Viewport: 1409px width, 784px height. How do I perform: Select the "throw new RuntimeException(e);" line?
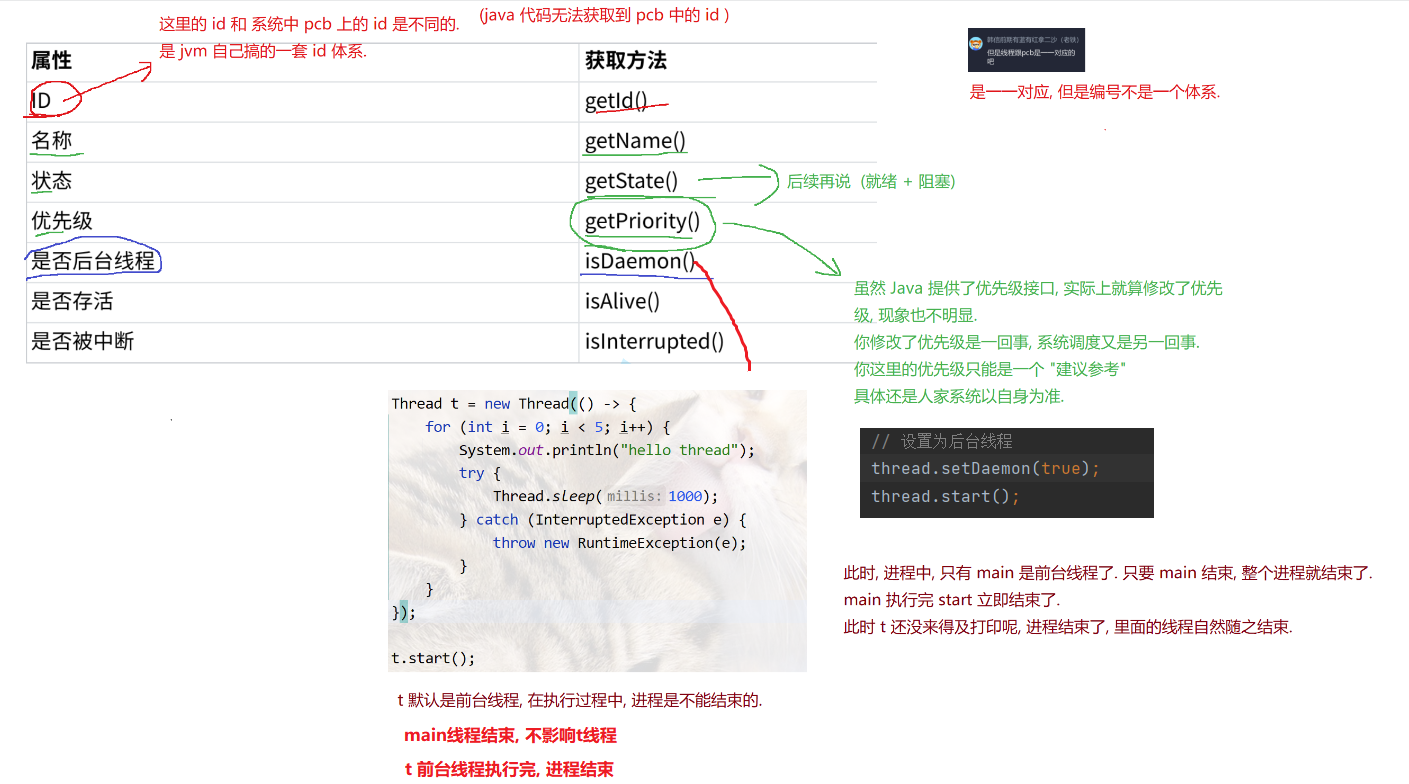tap(620, 543)
